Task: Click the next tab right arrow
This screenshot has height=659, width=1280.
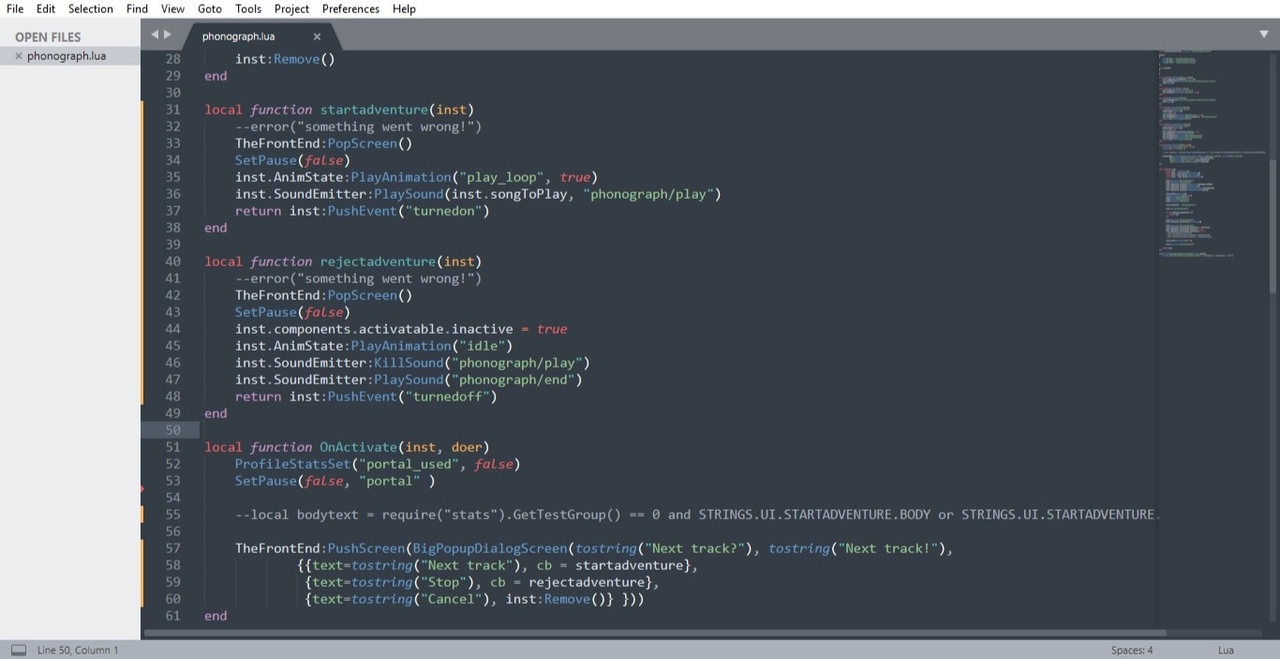Action: [x=167, y=35]
